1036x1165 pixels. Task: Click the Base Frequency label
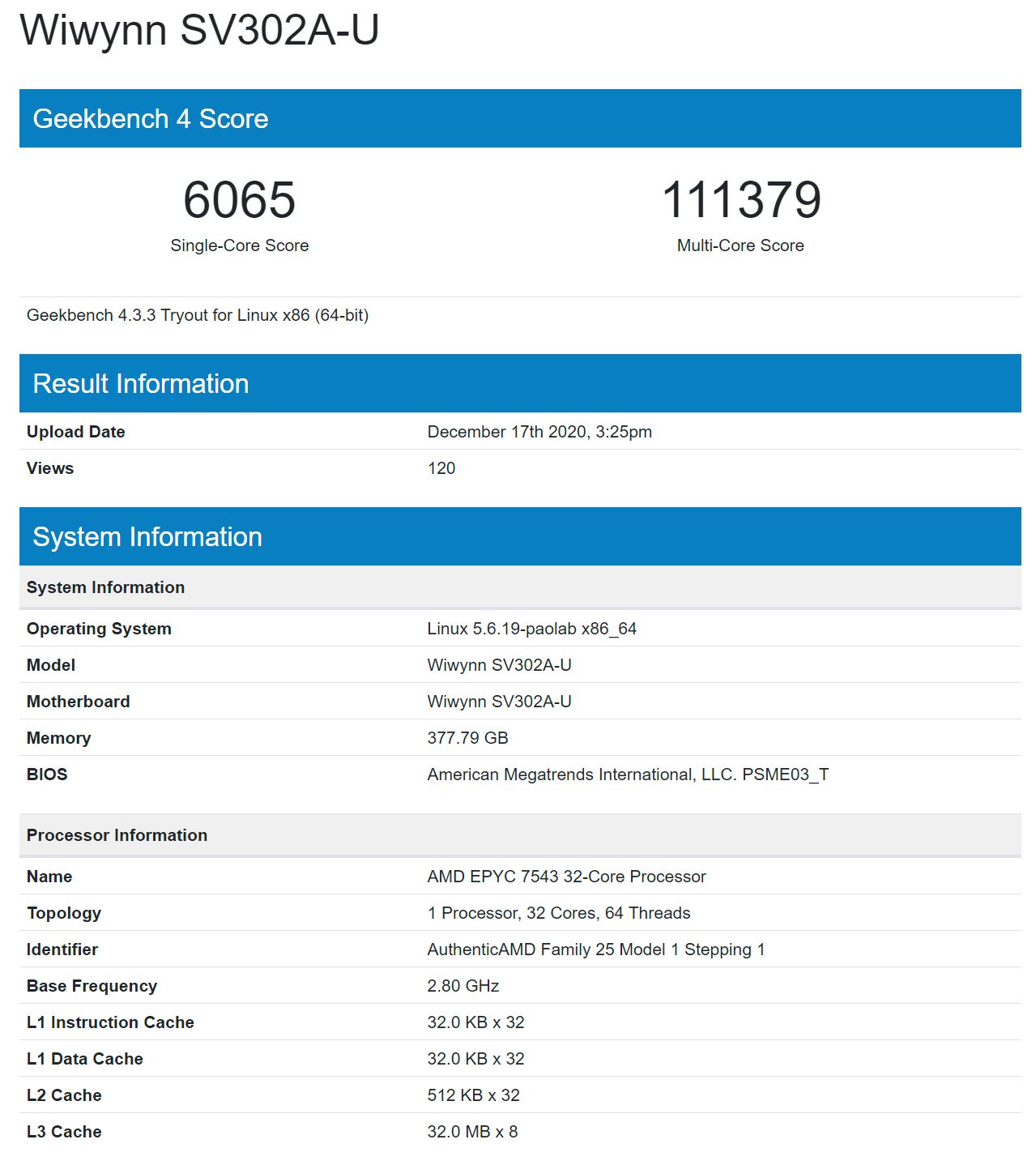click(x=92, y=986)
